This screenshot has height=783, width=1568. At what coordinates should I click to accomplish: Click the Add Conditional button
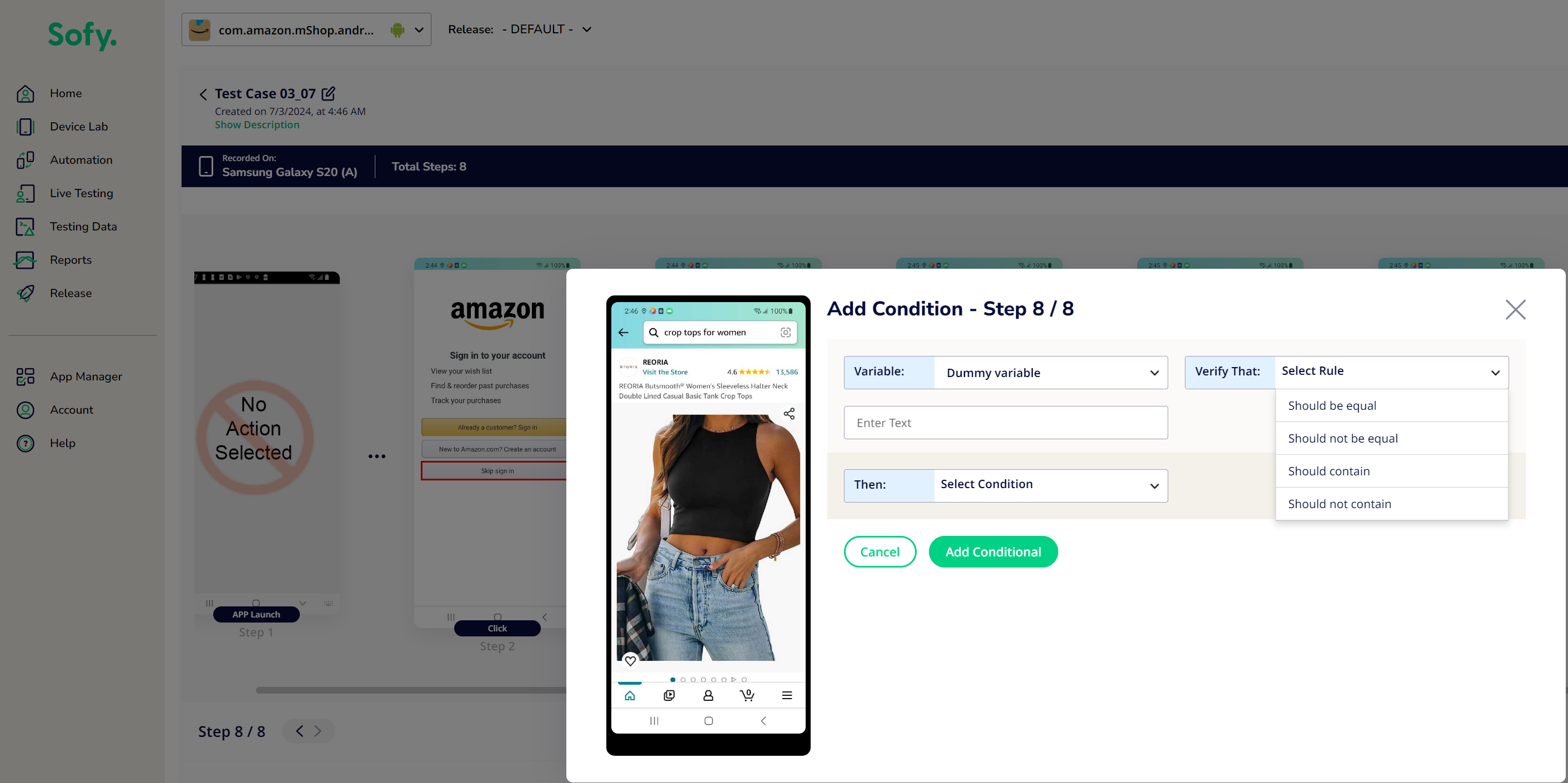993,551
